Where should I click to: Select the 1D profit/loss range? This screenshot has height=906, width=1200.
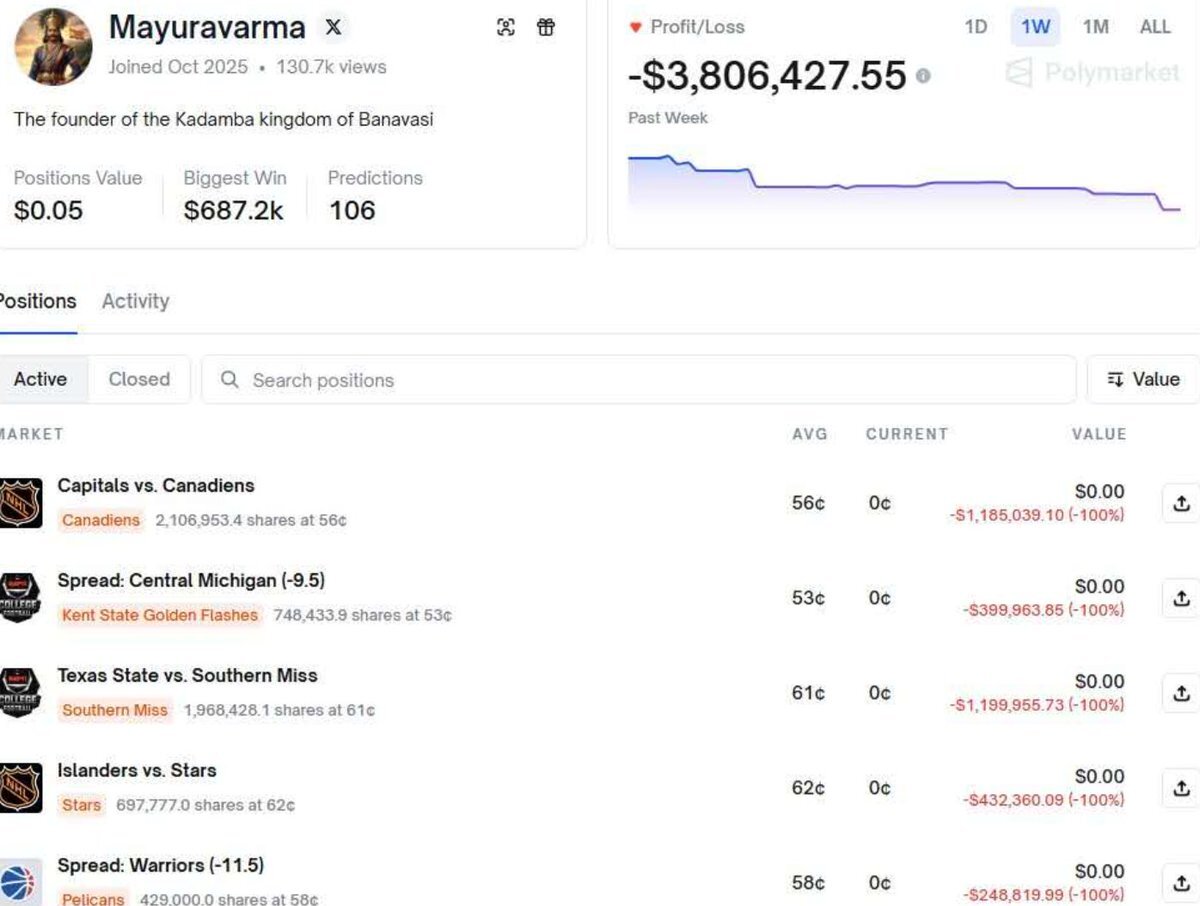coord(976,27)
